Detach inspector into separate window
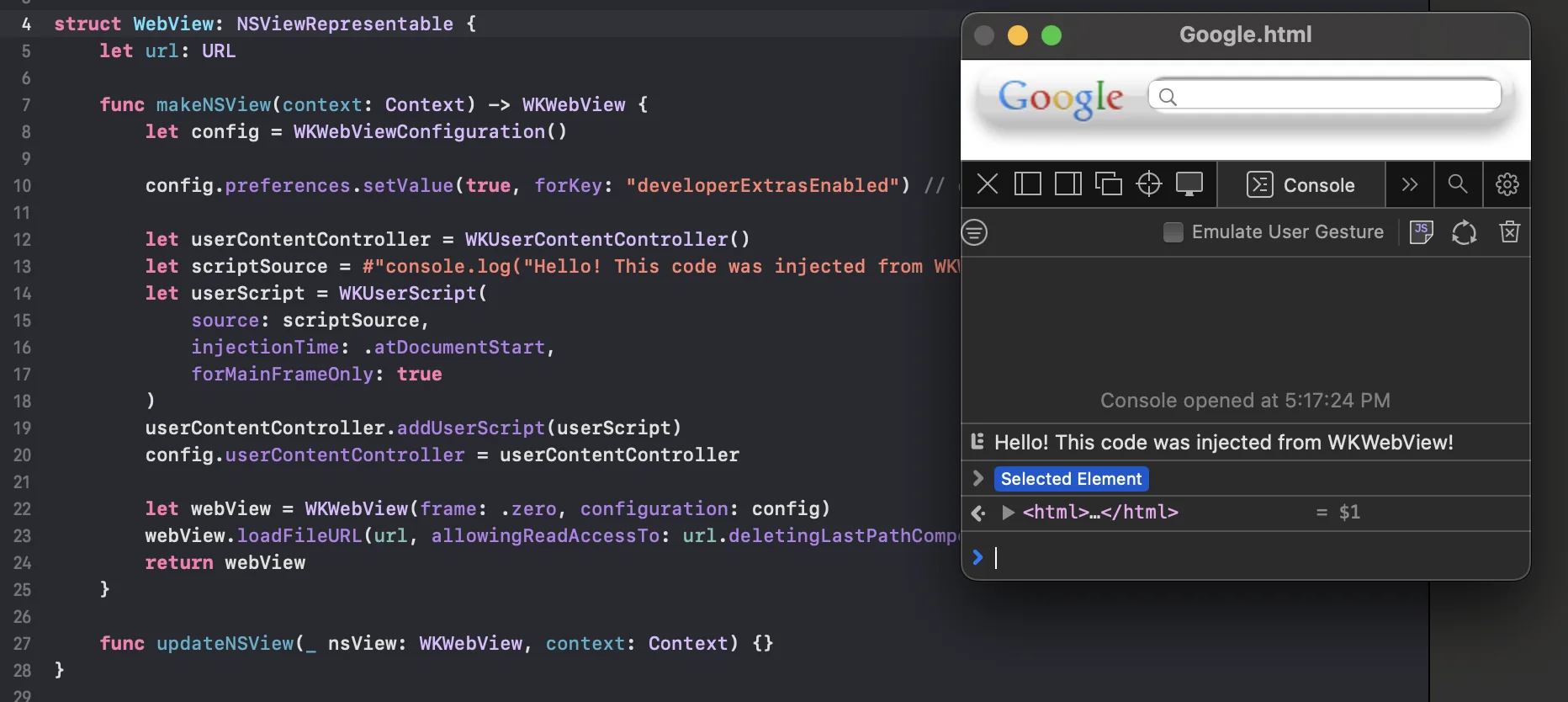The width and height of the screenshot is (1568, 702). click(1109, 184)
